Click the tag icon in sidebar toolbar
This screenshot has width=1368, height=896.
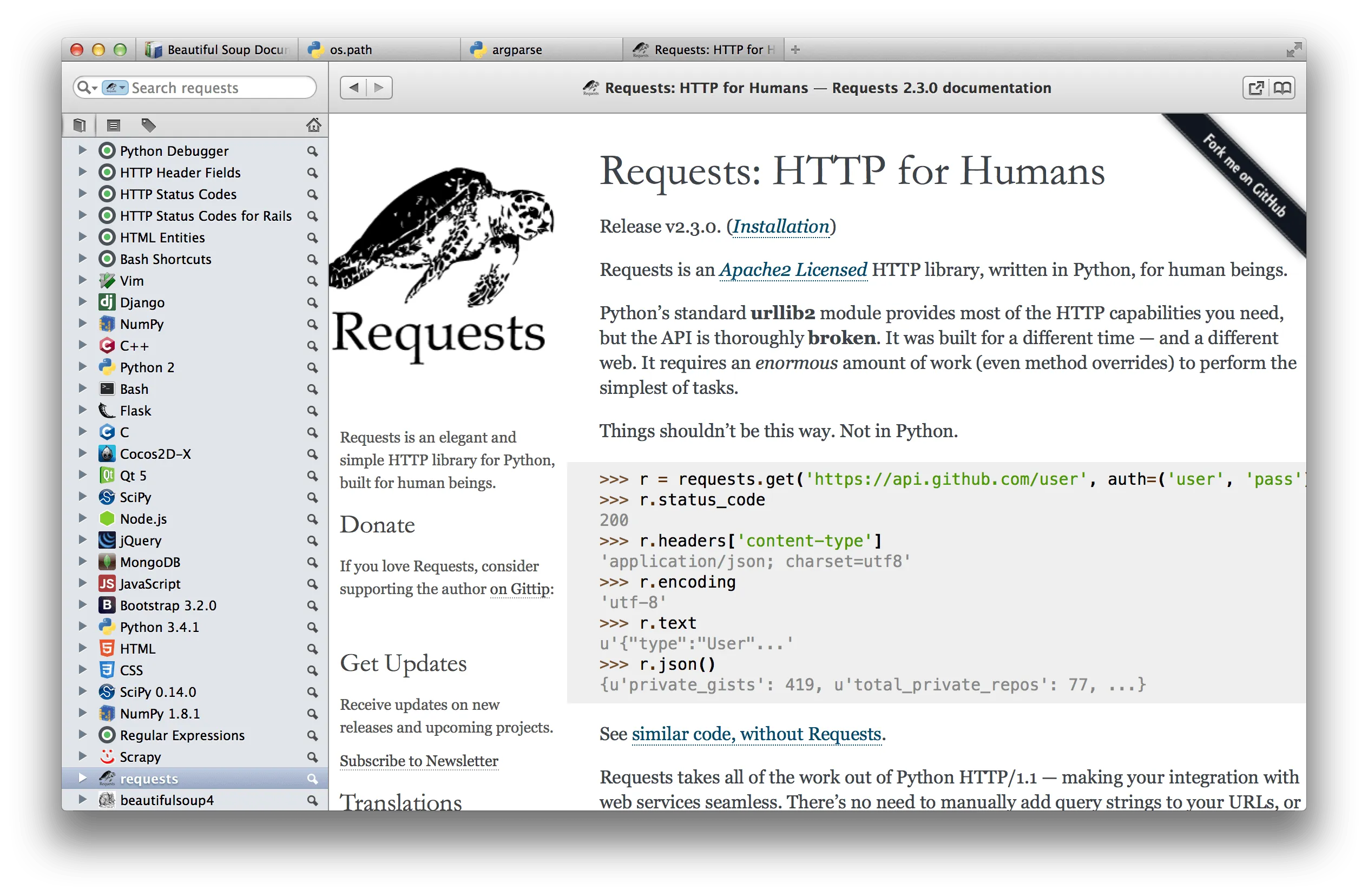tap(148, 125)
